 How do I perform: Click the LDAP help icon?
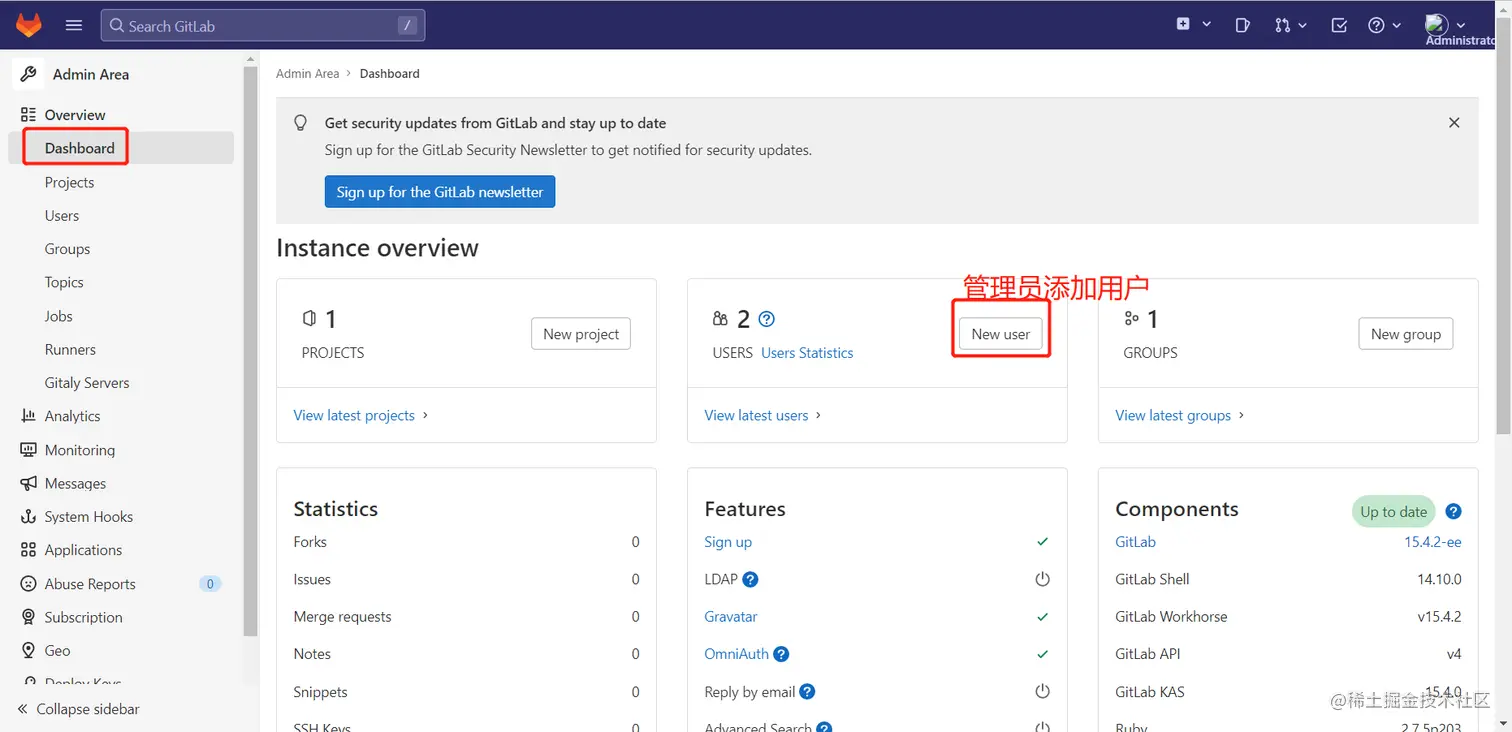[x=750, y=579]
